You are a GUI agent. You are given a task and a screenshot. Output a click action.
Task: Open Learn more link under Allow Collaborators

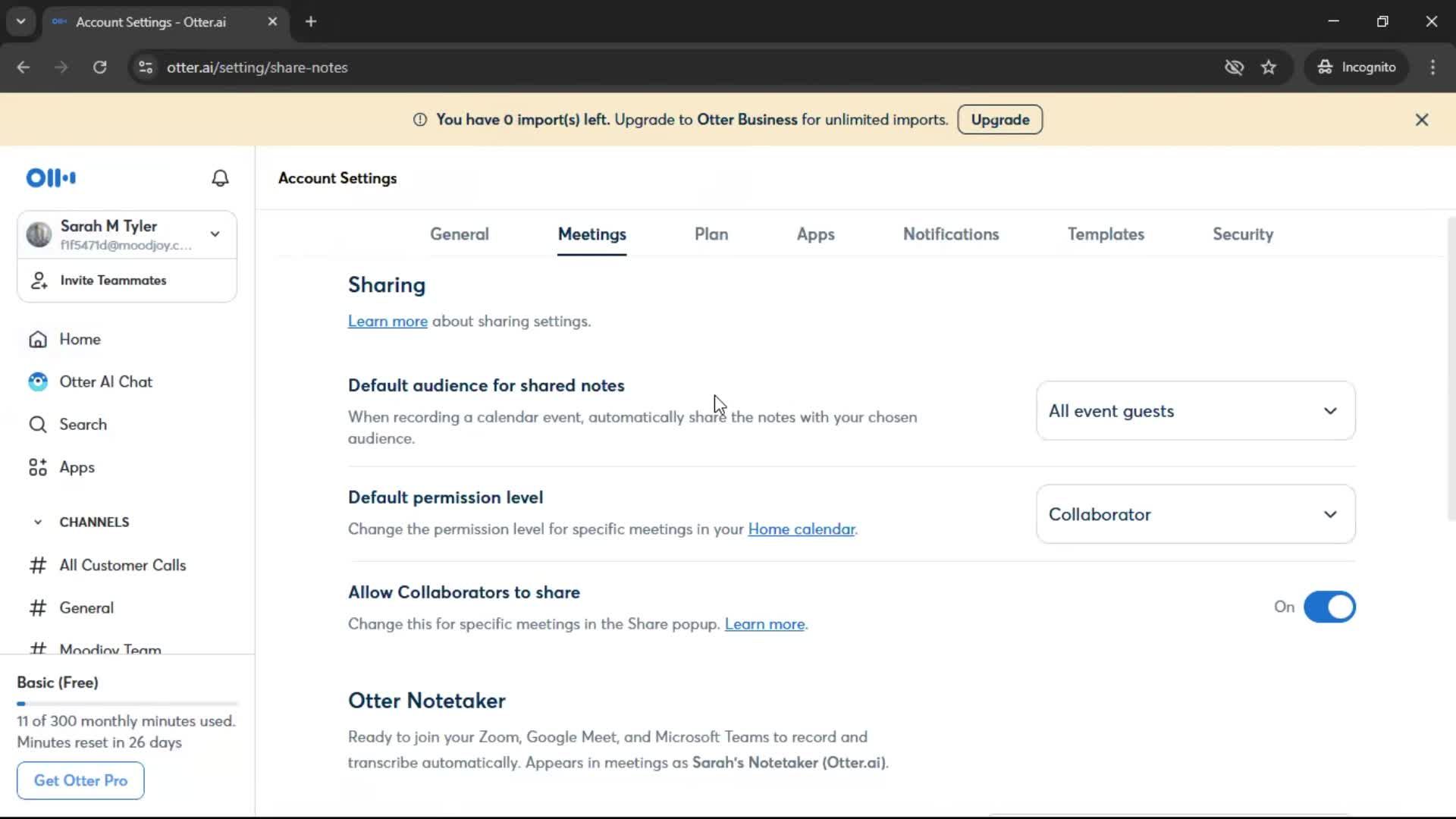tap(764, 624)
